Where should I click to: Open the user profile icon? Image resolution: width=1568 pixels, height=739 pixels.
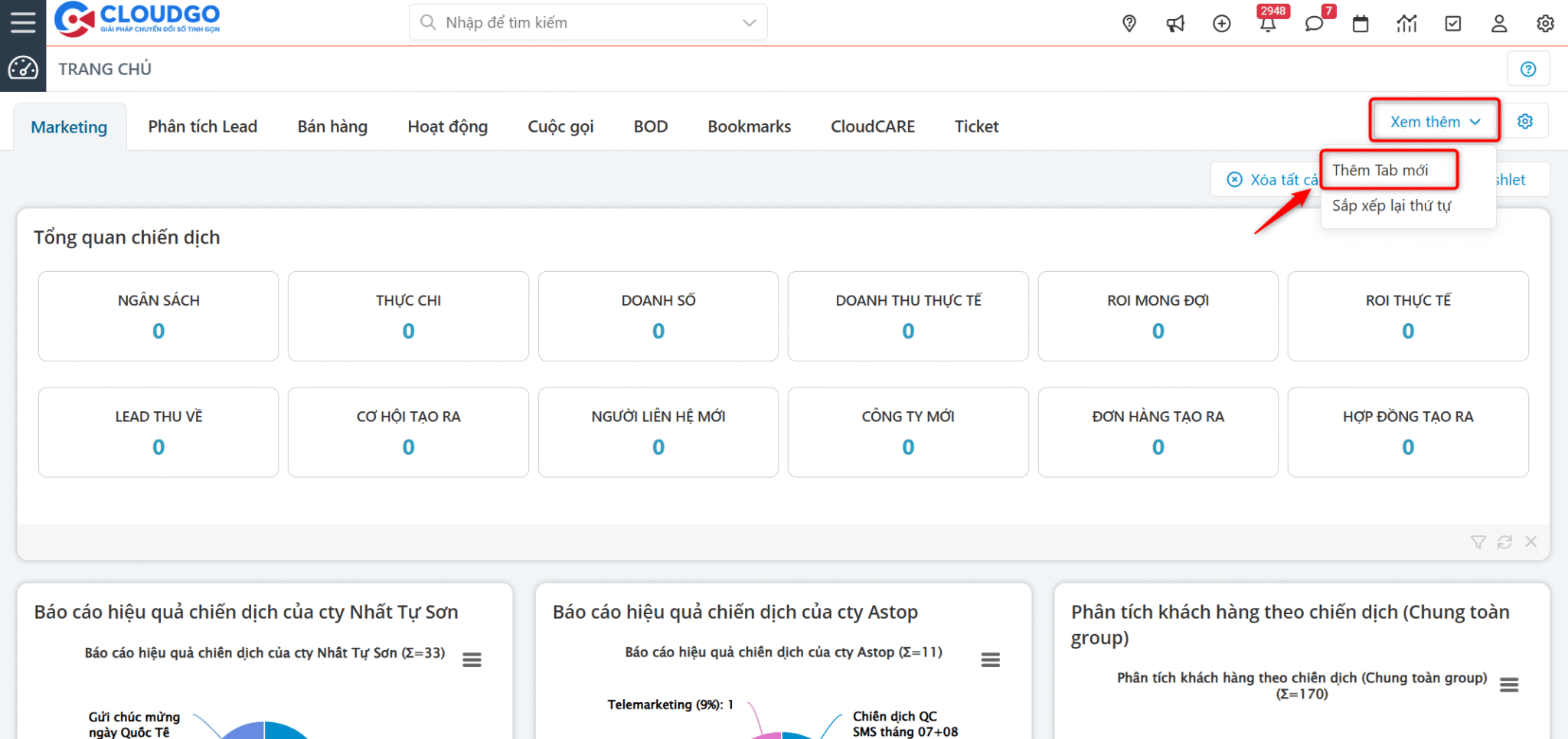point(1499,24)
